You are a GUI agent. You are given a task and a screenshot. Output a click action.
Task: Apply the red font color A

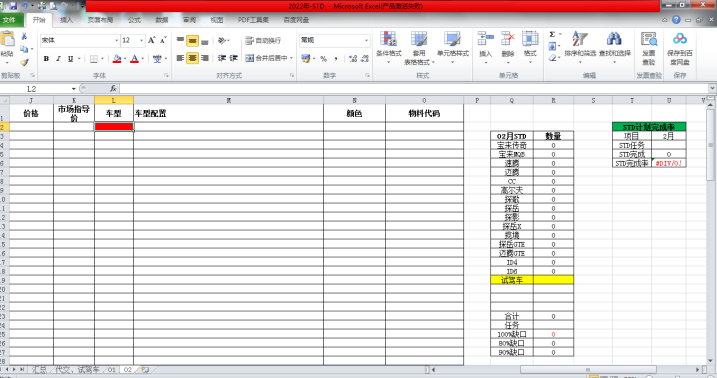point(134,59)
